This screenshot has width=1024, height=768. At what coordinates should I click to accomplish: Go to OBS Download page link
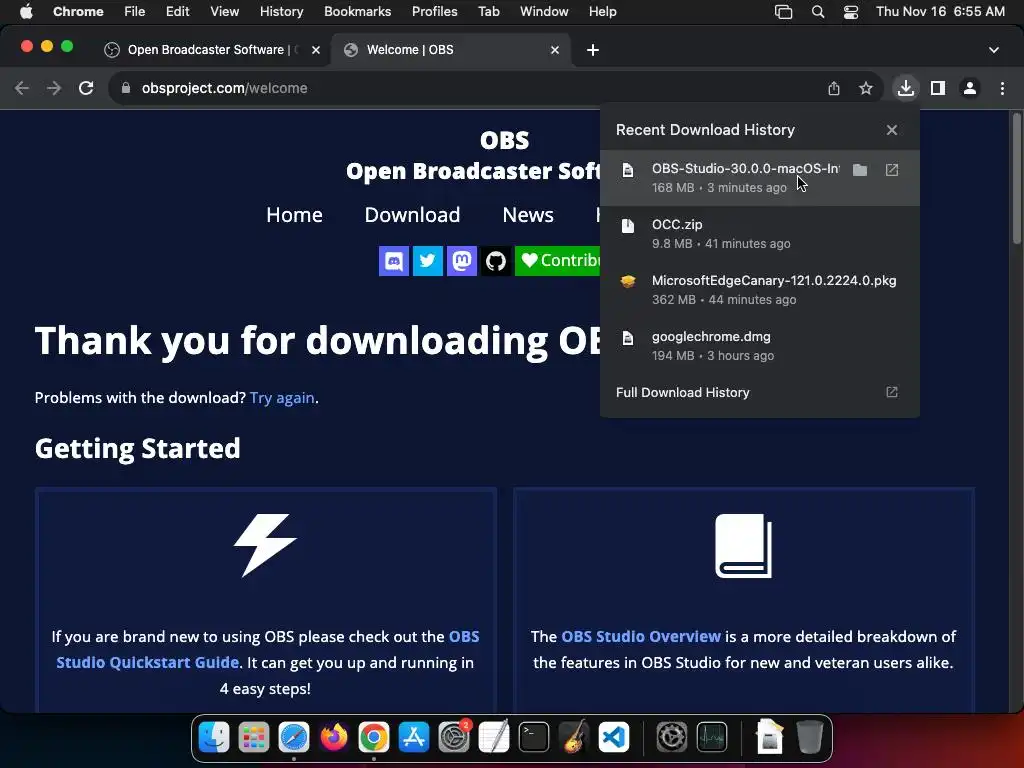tap(412, 215)
